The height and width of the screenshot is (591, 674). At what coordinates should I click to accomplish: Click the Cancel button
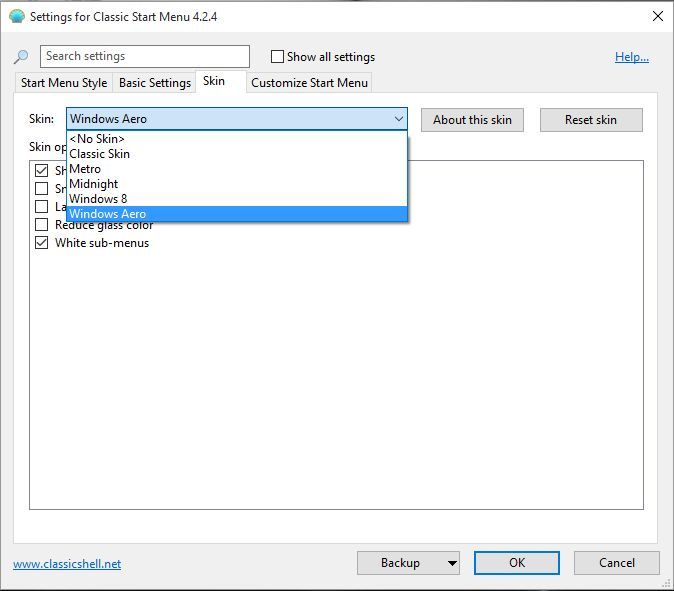point(617,563)
